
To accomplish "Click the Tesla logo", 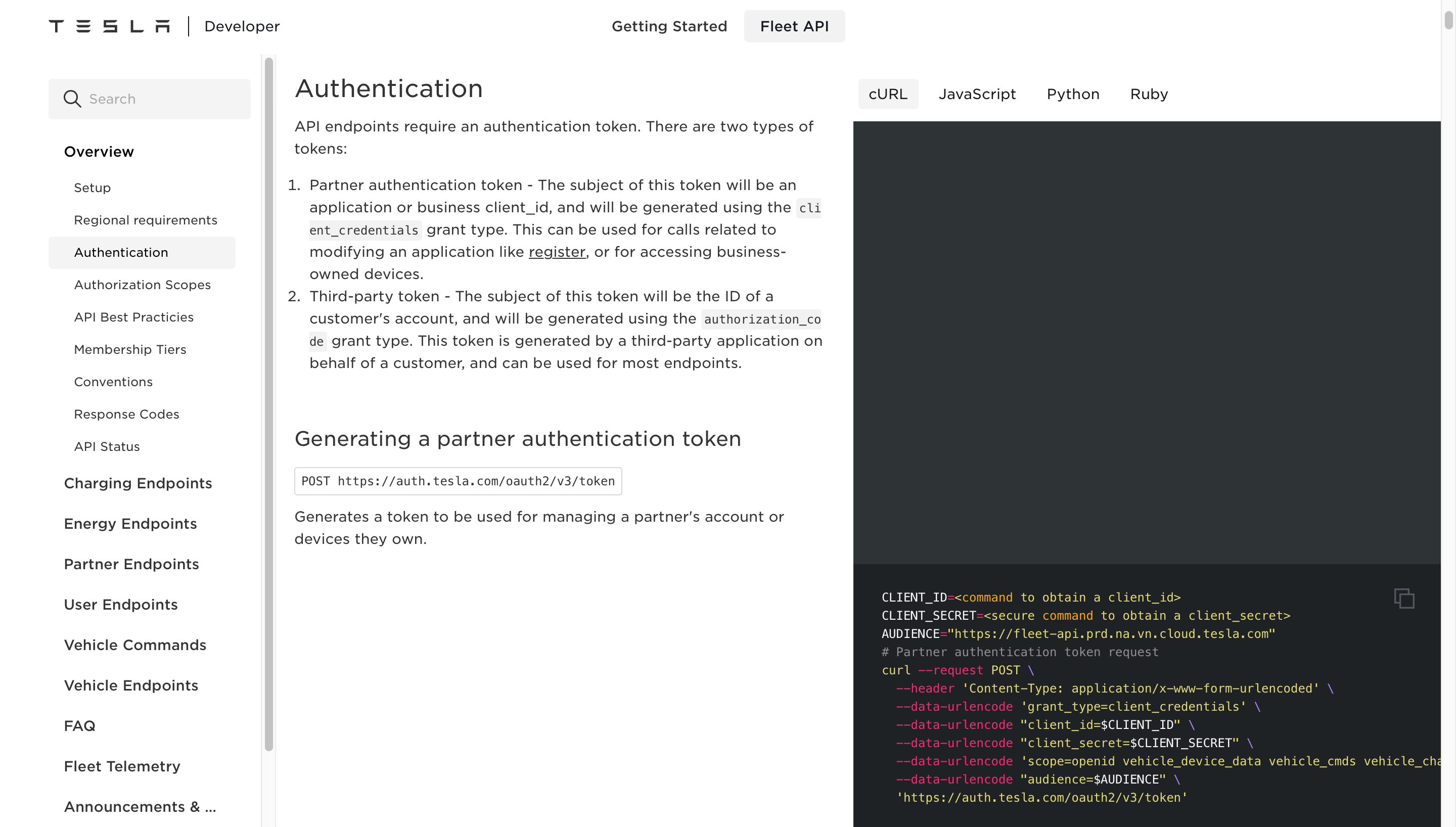I will (109, 26).
